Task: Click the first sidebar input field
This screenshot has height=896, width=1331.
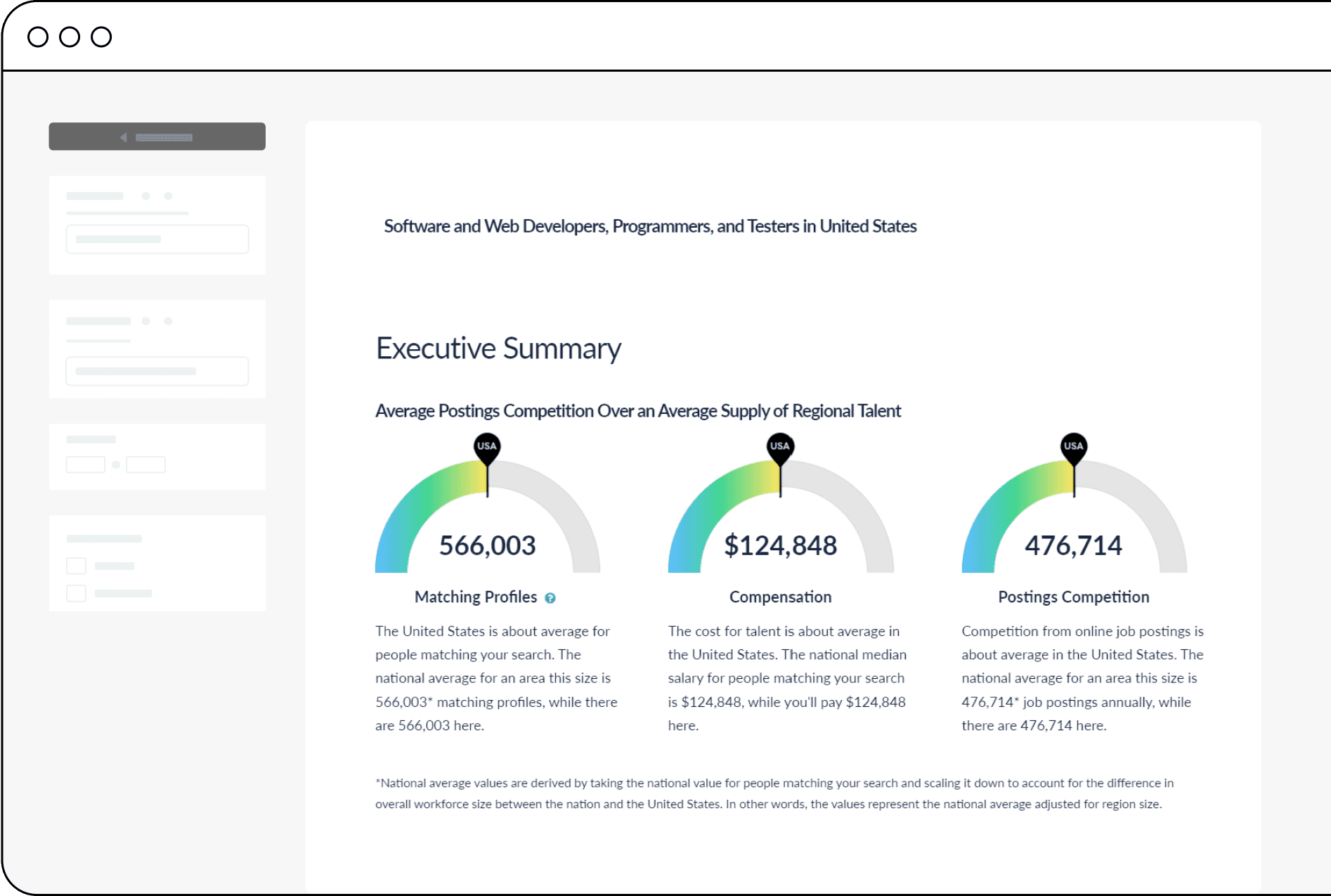Action: click(x=157, y=239)
